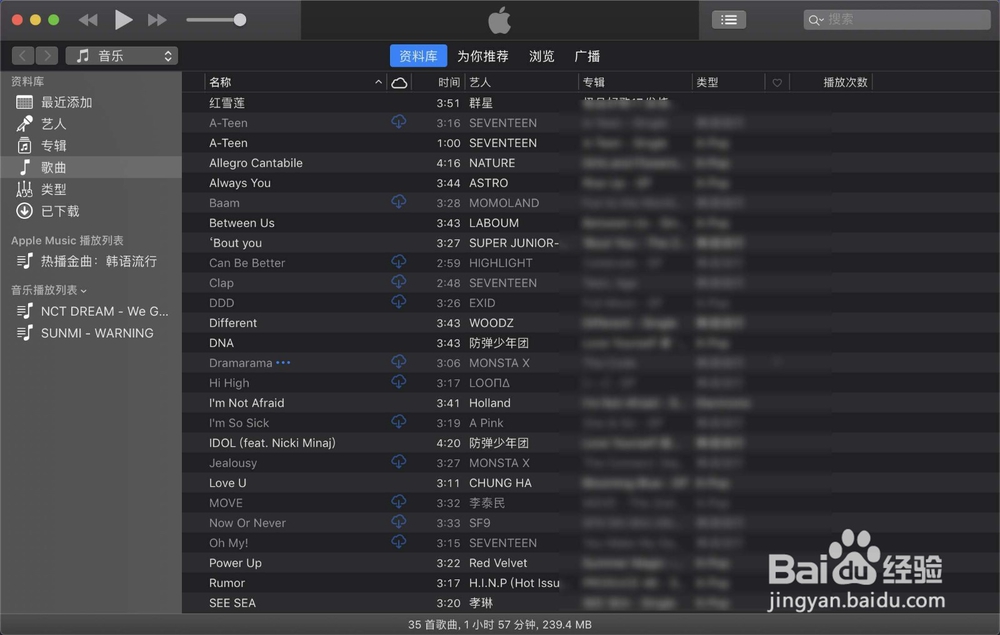Download MOVE via cloud icon

pyautogui.click(x=399, y=502)
